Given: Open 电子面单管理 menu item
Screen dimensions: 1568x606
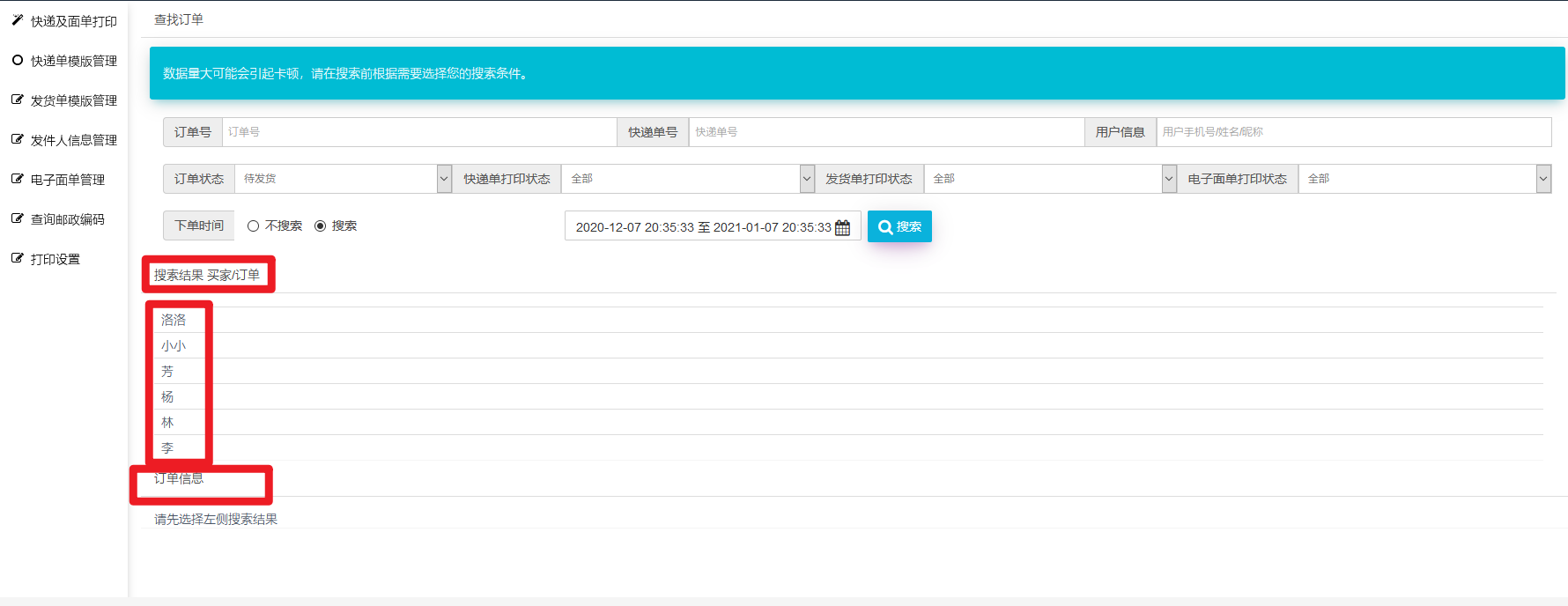Looking at the screenshot, I should (x=68, y=180).
